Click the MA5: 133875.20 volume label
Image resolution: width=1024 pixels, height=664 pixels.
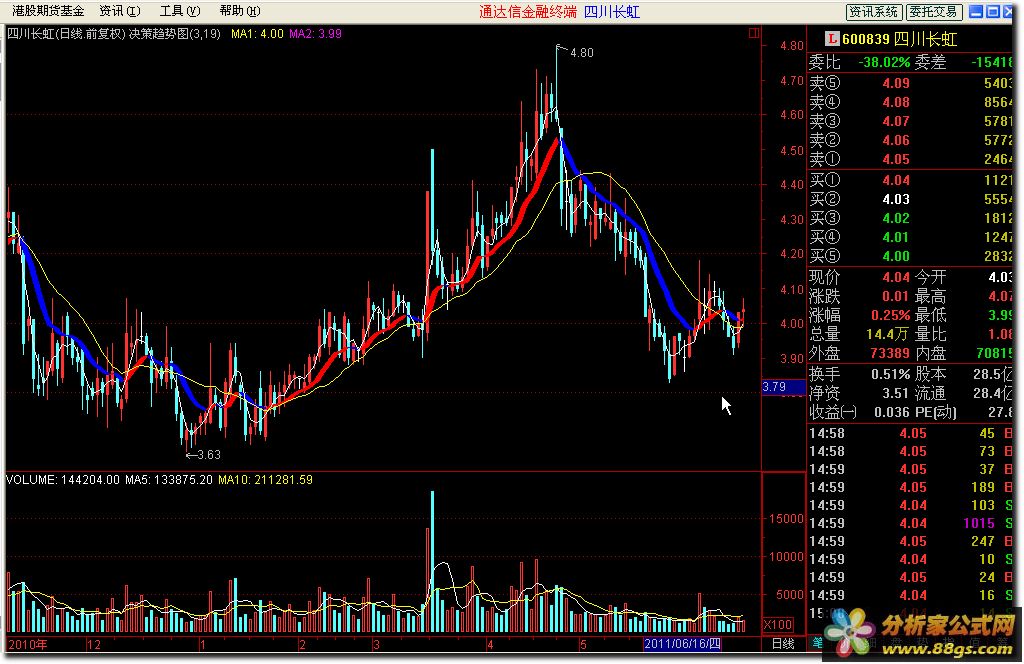click(x=168, y=480)
